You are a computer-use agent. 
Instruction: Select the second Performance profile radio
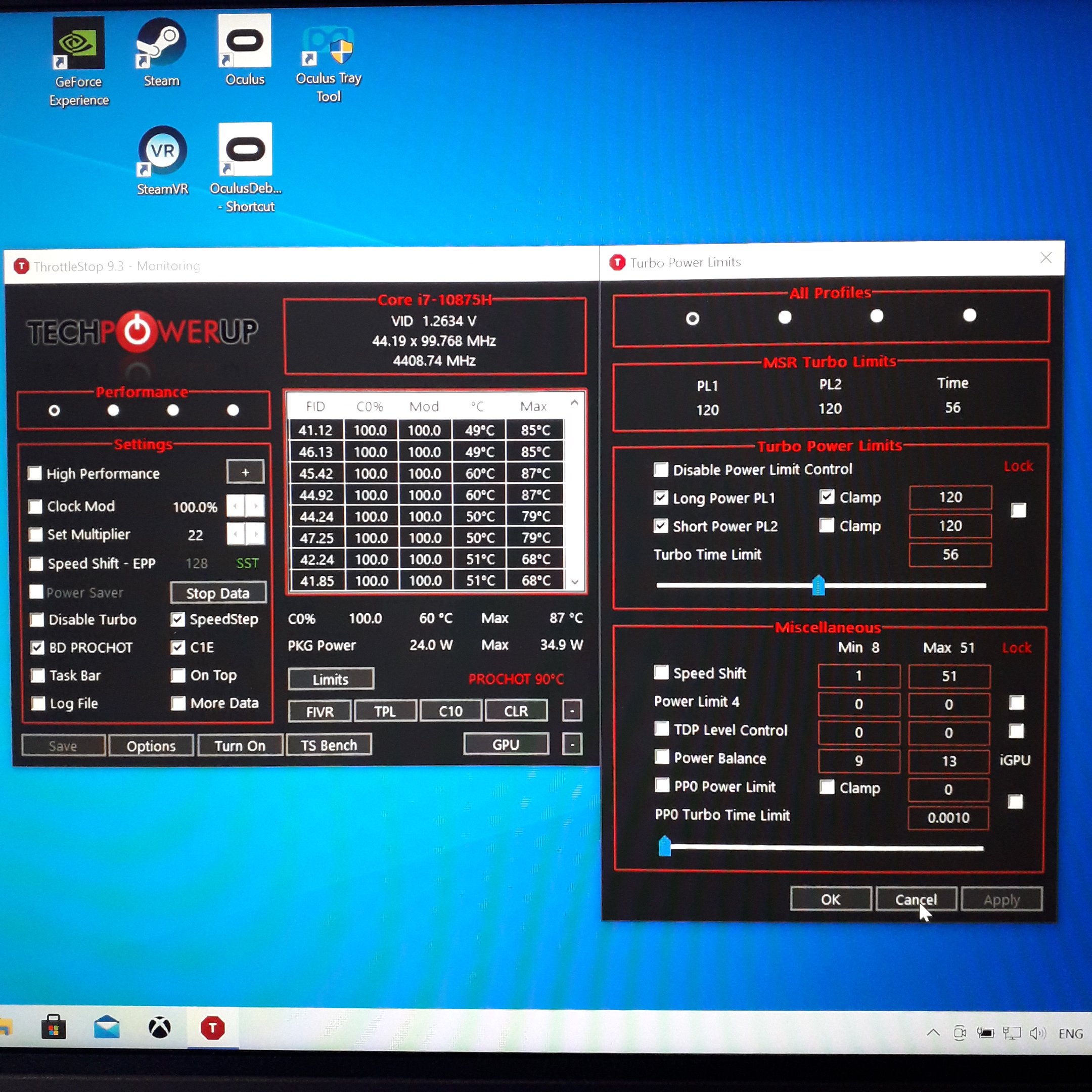pyautogui.click(x=114, y=411)
